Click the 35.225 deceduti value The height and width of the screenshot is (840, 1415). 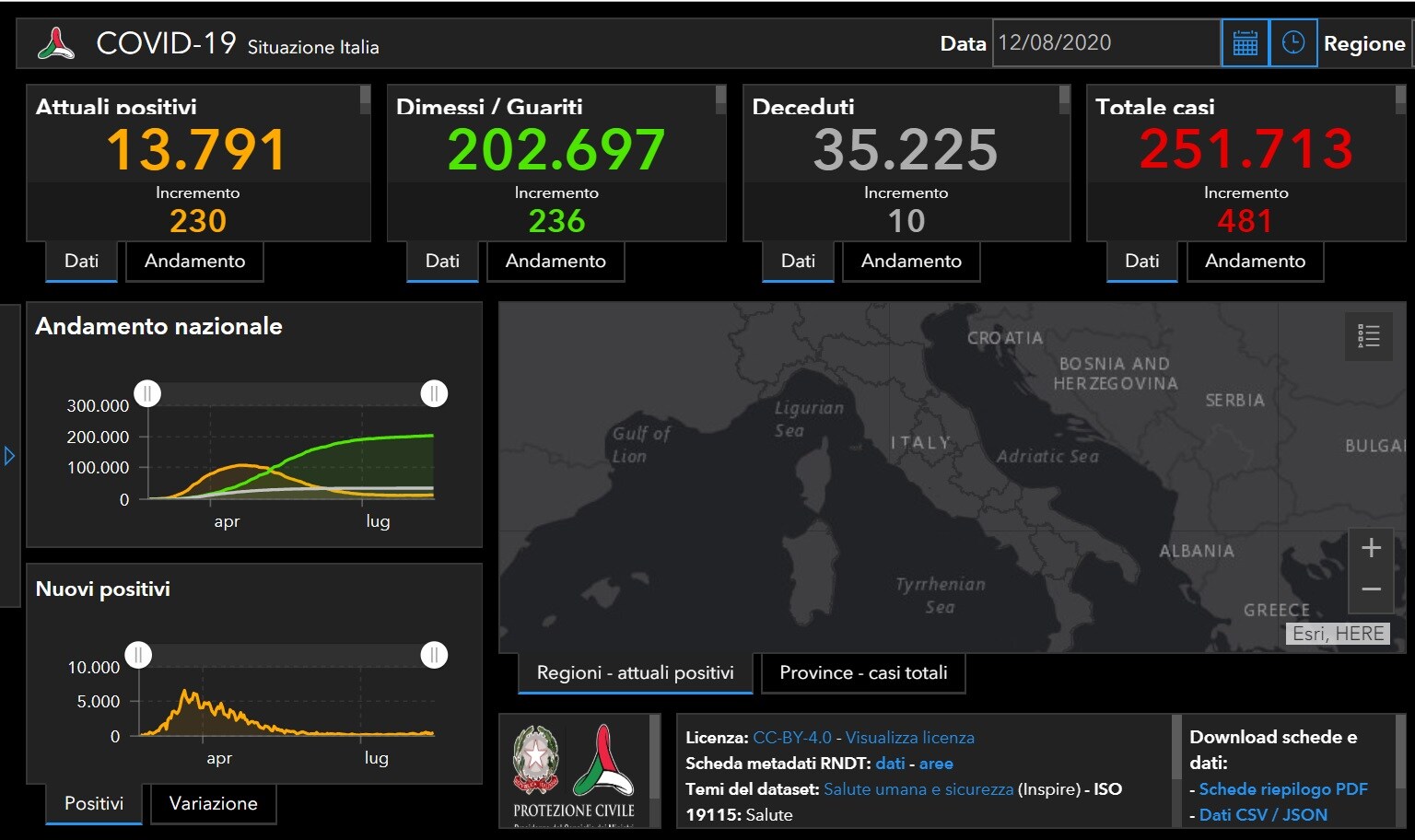[x=906, y=149]
